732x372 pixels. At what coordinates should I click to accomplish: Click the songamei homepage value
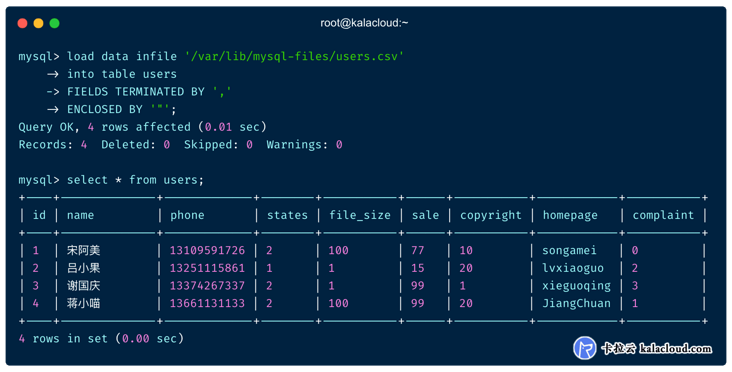[569, 251]
